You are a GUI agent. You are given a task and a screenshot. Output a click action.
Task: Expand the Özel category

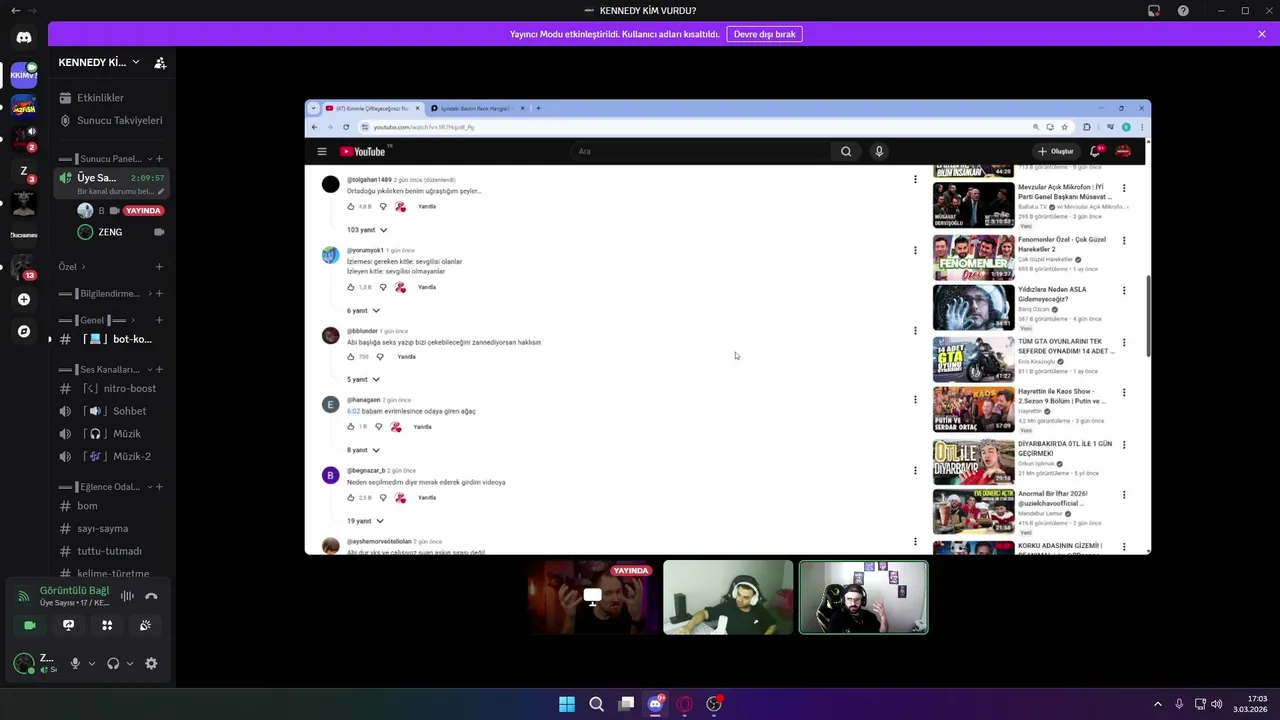(x=72, y=267)
